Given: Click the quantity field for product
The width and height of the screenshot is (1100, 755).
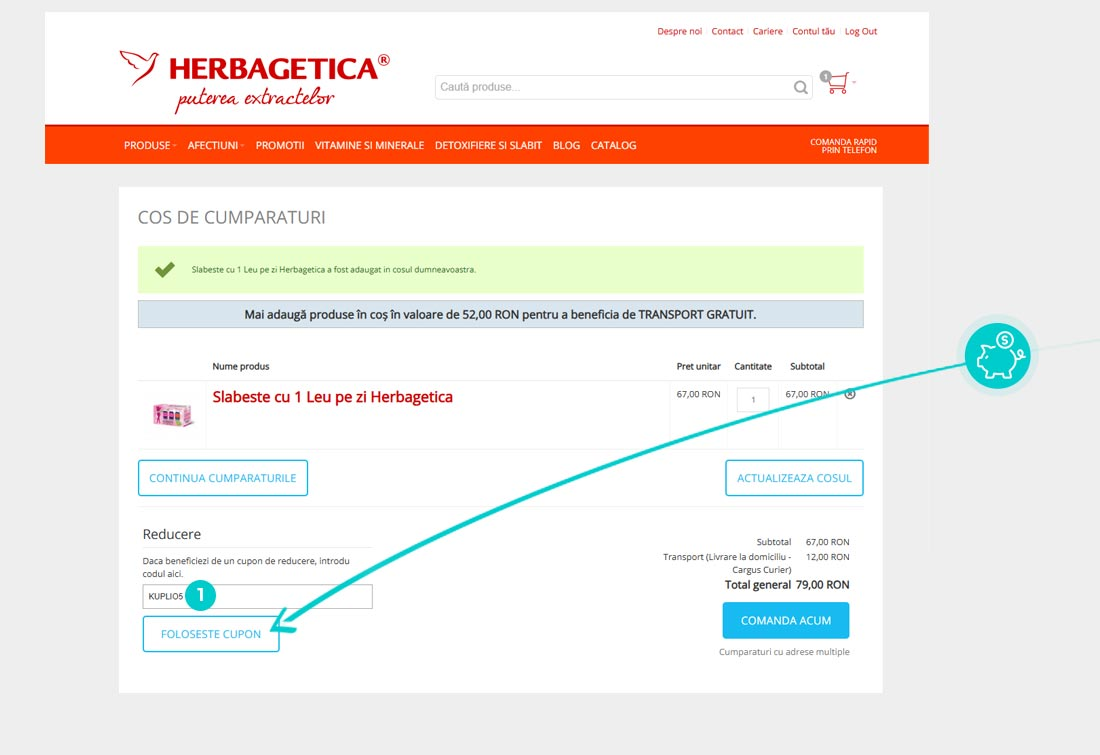Looking at the screenshot, I should [753, 399].
